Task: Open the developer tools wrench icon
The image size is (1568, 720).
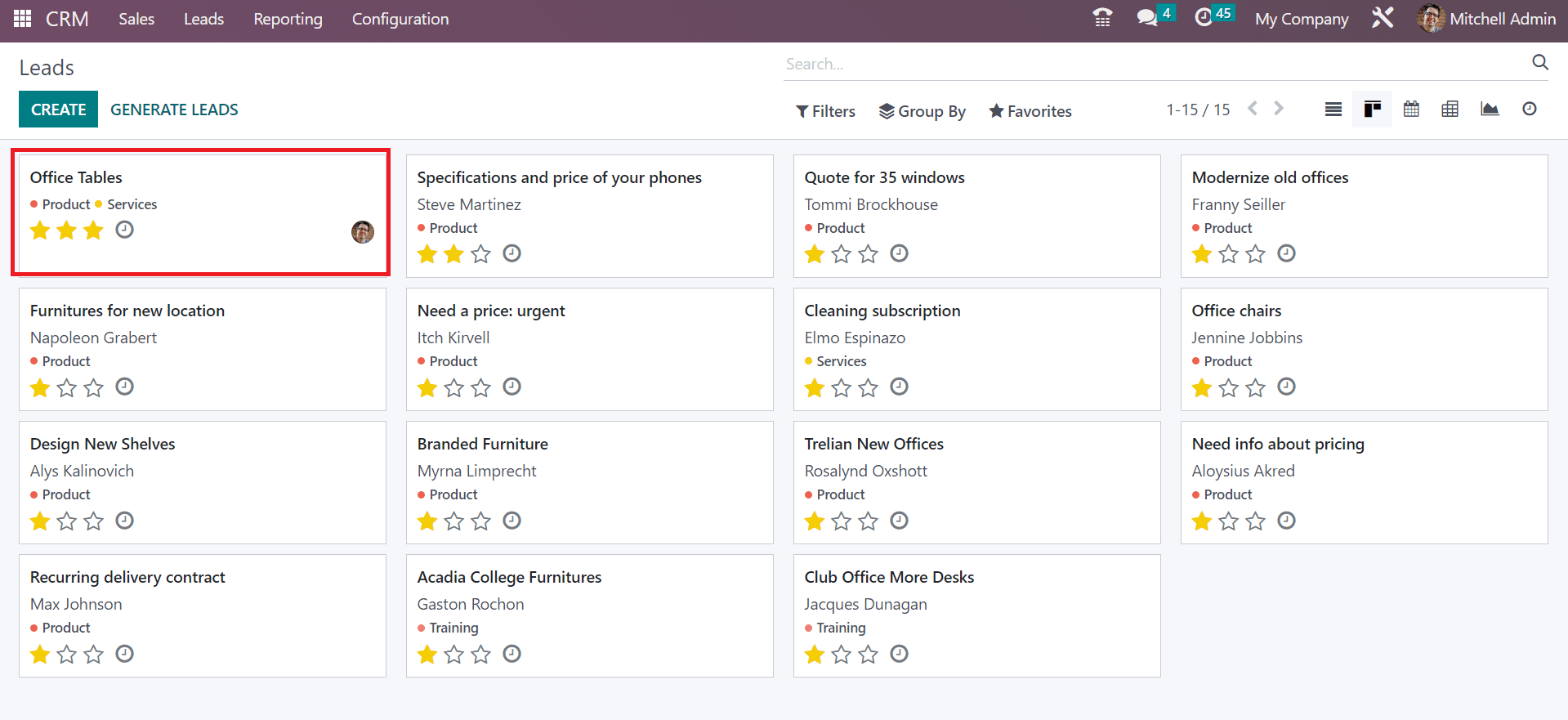Action: tap(1383, 18)
